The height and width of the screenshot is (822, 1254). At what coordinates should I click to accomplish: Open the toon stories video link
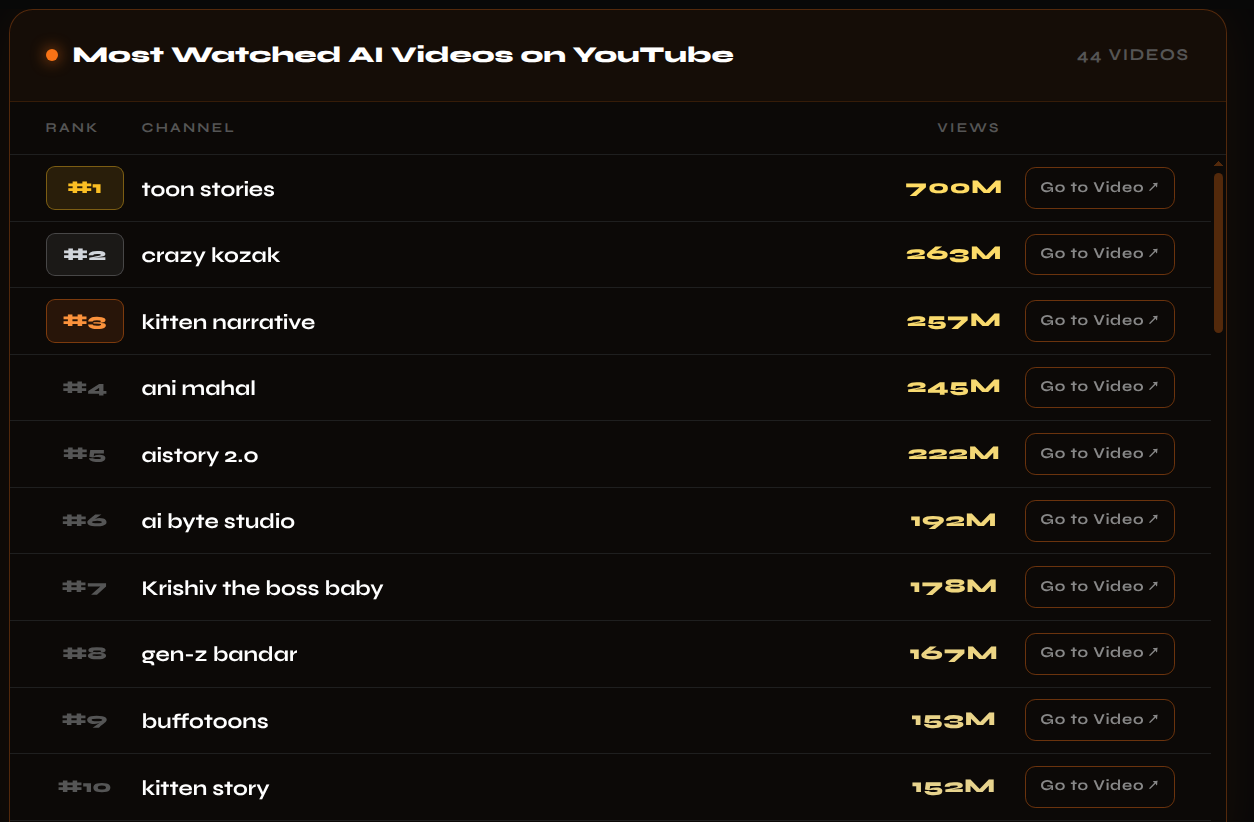click(x=1099, y=188)
